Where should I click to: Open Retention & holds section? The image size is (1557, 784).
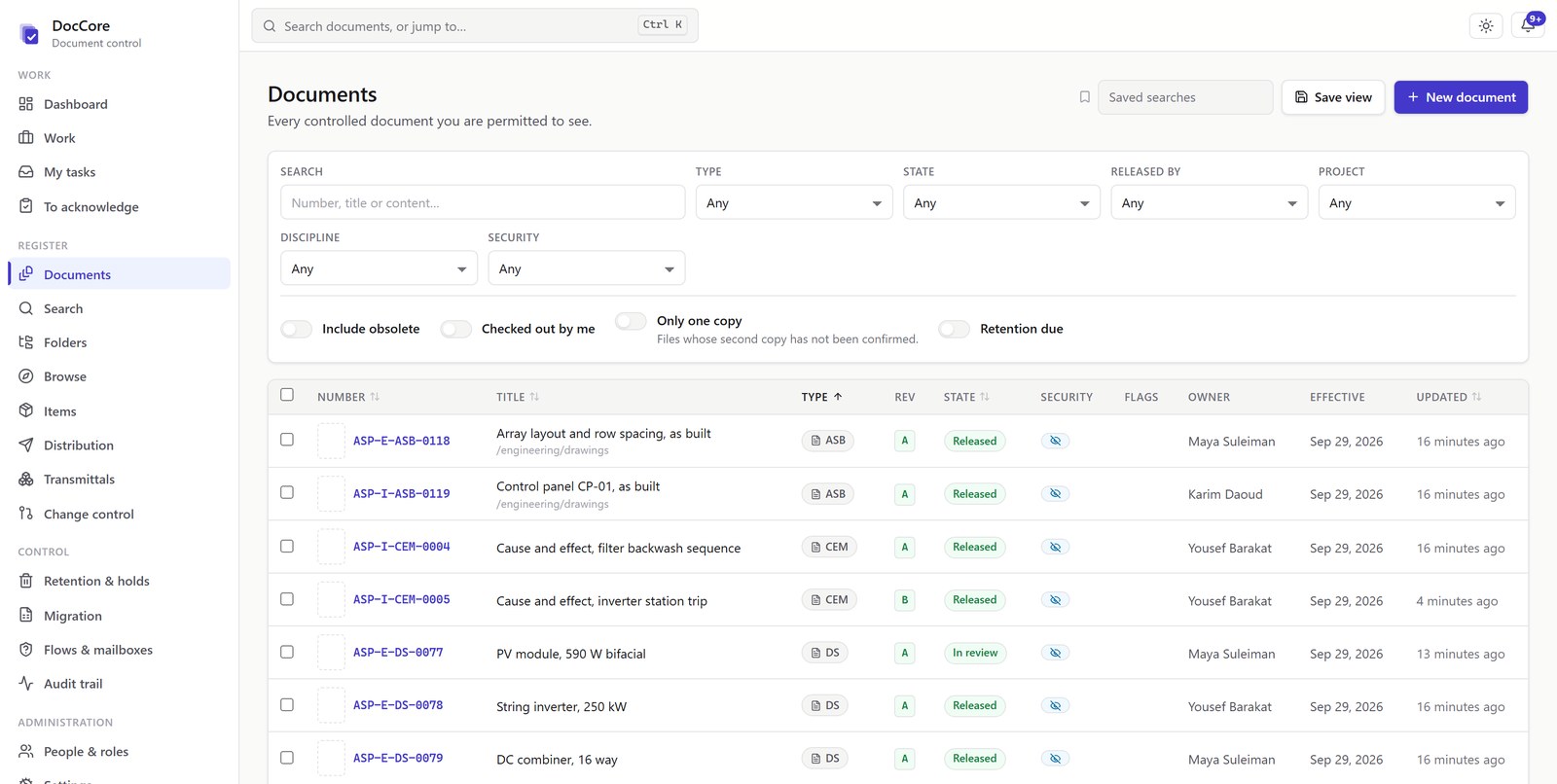pos(119,581)
